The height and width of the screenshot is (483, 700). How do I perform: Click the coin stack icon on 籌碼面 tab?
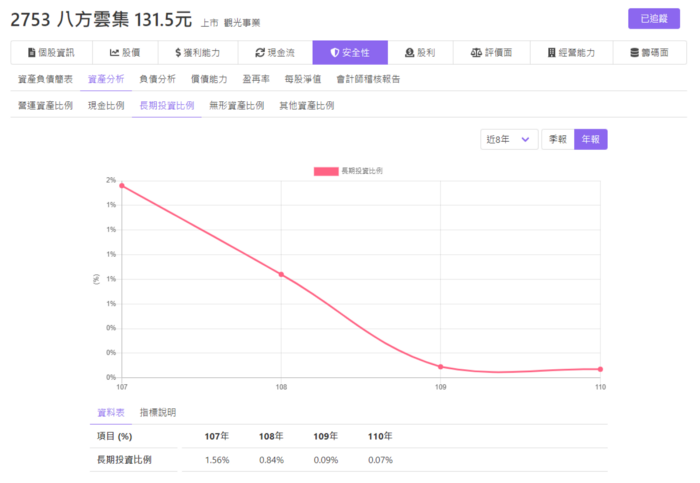(x=634, y=53)
